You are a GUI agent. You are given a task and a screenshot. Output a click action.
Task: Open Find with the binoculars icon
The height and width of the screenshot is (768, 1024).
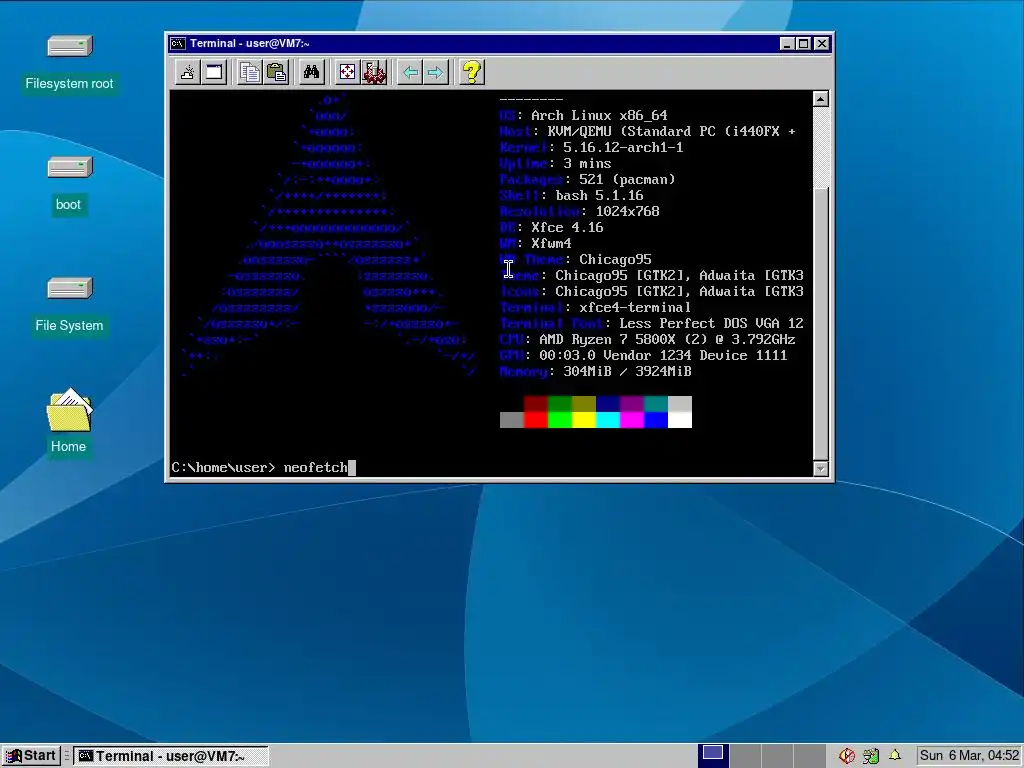312,72
